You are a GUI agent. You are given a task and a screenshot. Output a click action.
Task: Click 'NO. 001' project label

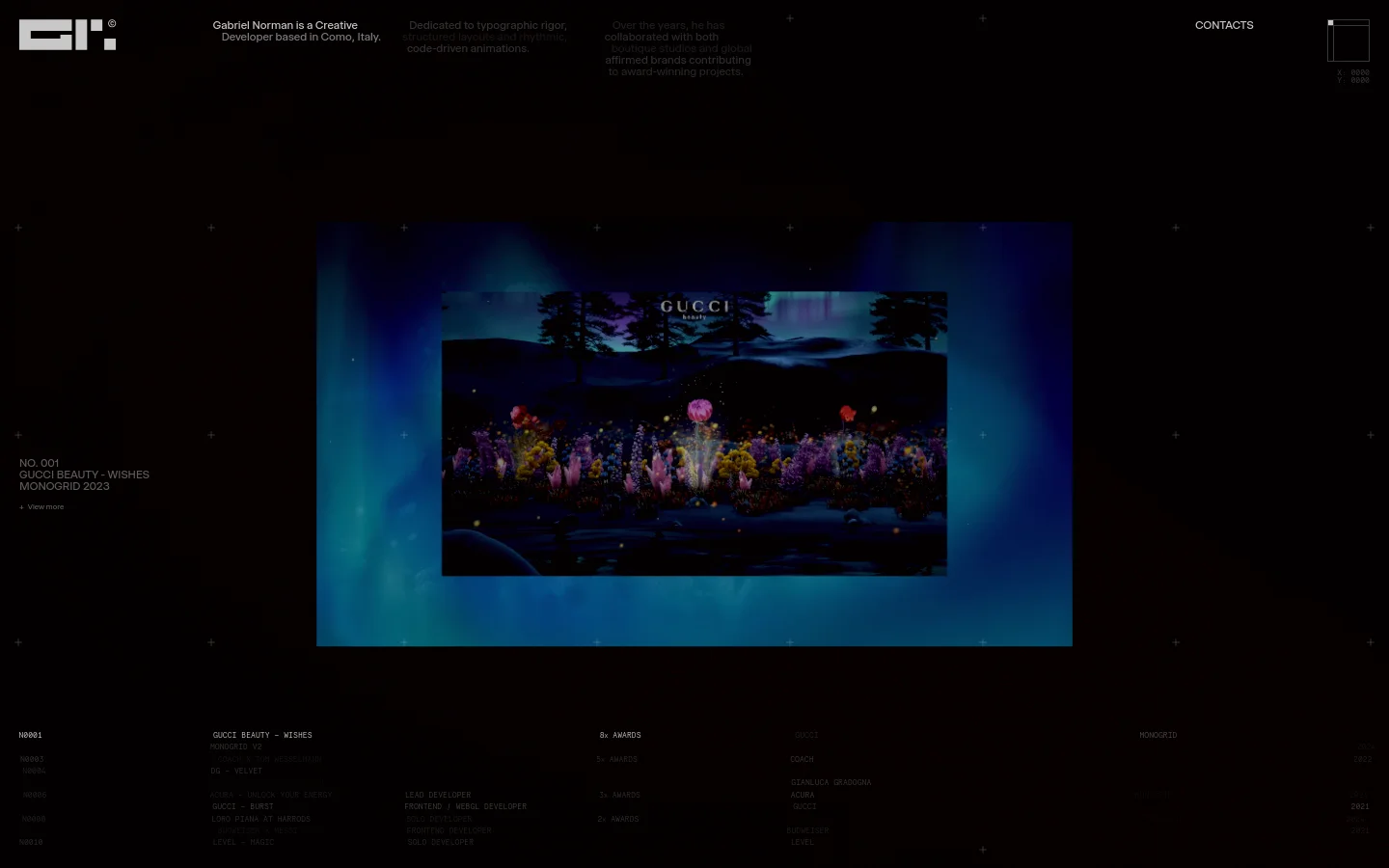point(40,463)
